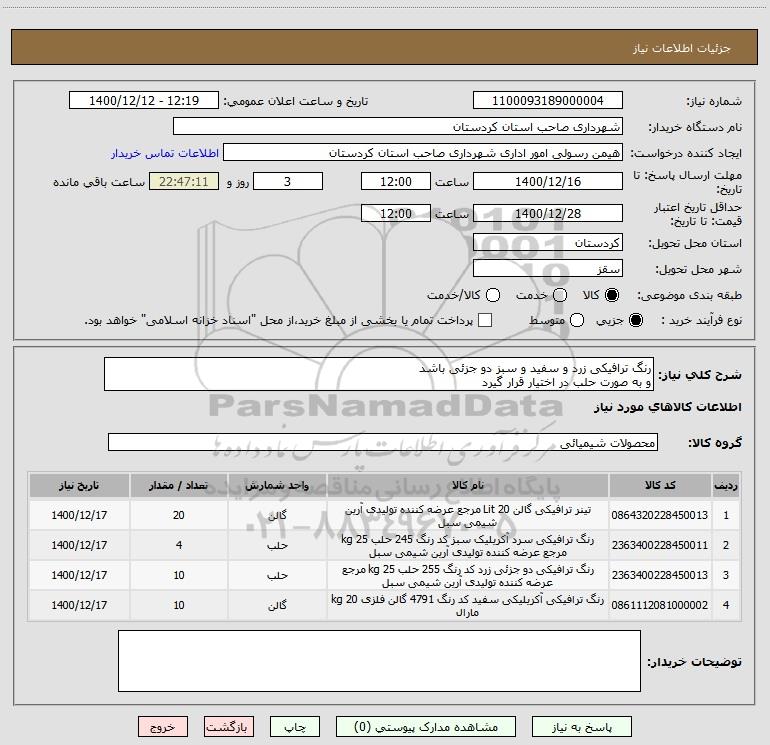770x745 pixels.
Task: Click the 'پاسخ به نیاز' button
Action: tap(582, 727)
